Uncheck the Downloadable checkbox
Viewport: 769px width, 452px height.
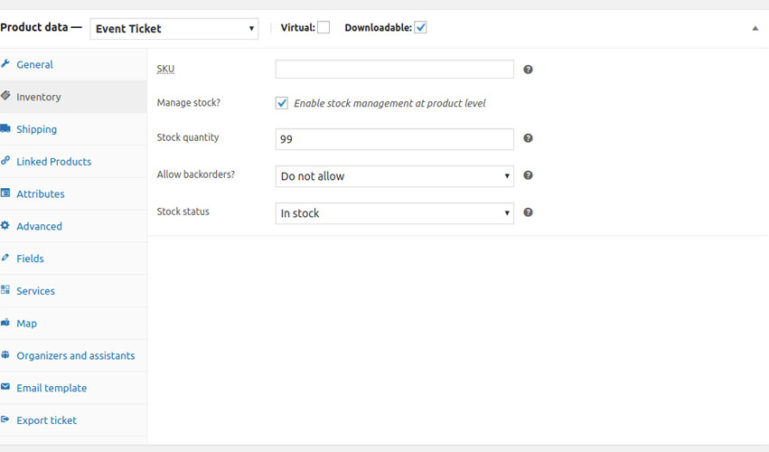tap(421, 28)
